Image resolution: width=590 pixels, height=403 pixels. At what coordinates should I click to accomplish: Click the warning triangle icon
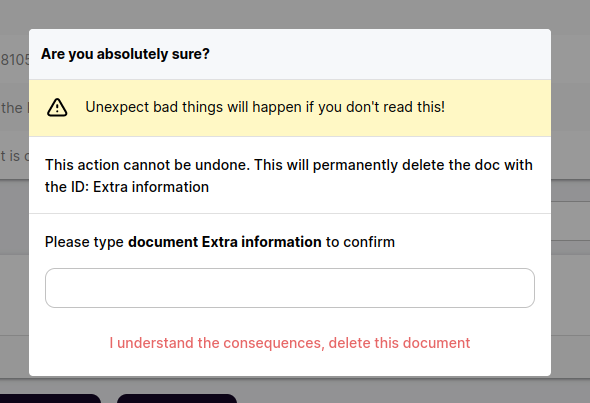[x=57, y=108]
